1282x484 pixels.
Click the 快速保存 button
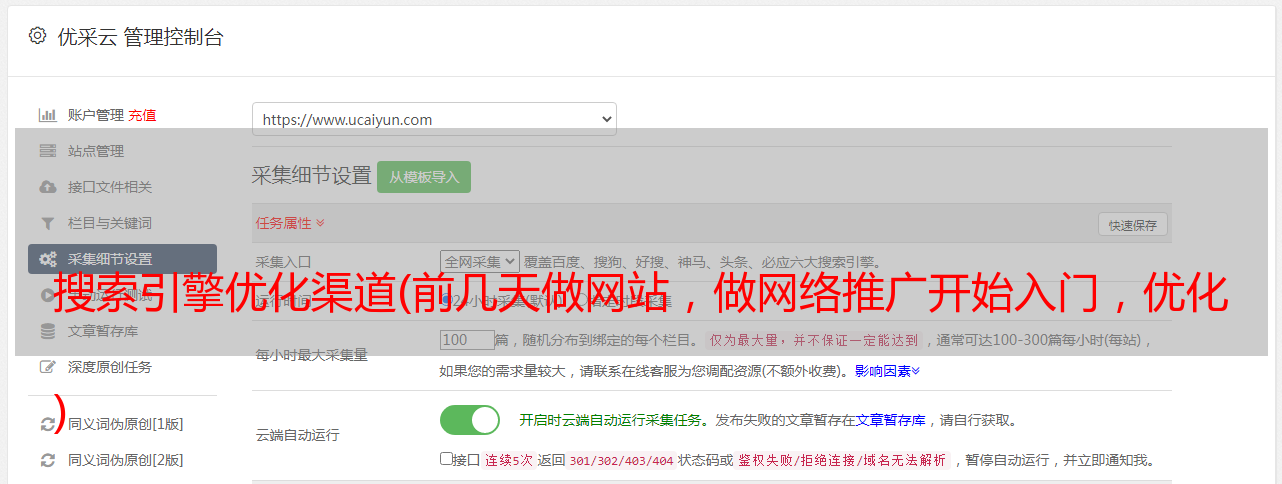click(1132, 225)
